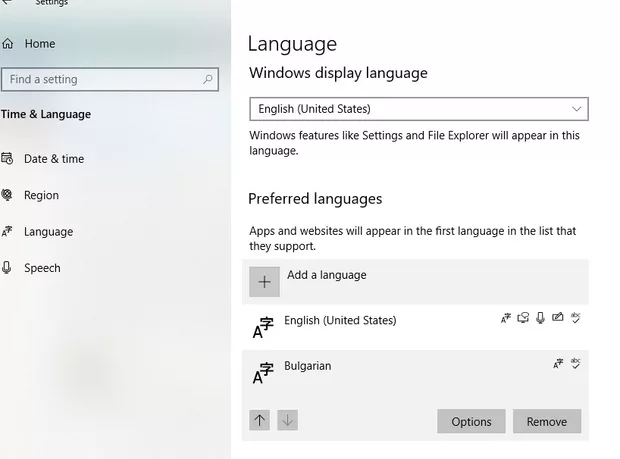
Task: Click the Region globe icon
Action: [x=7, y=195]
